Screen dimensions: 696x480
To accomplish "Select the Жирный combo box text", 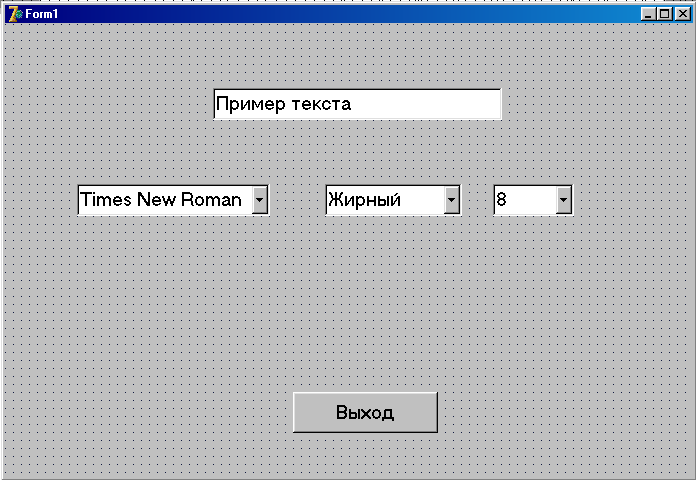I will [x=364, y=200].
